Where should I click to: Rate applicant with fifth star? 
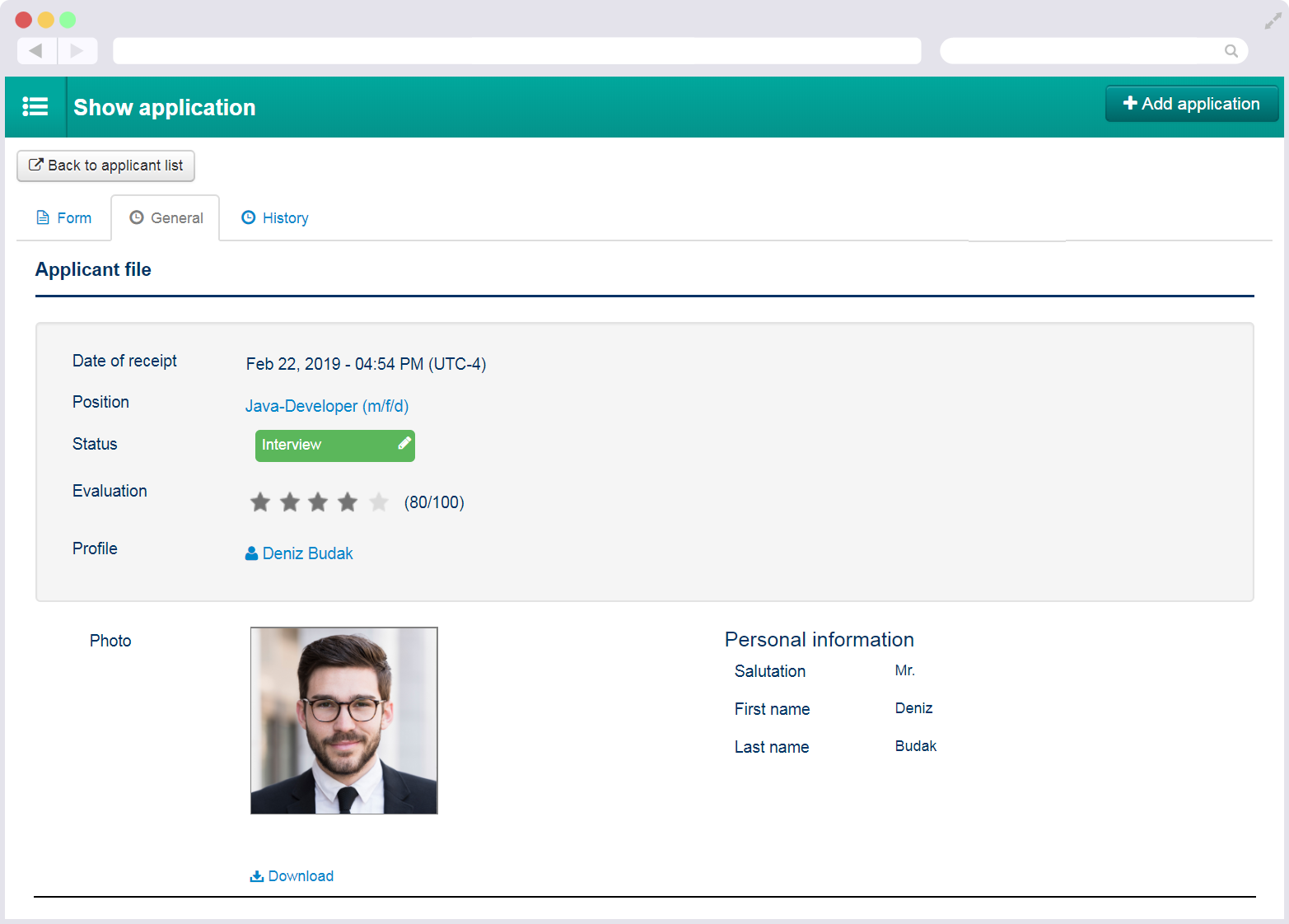tap(378, 502)
